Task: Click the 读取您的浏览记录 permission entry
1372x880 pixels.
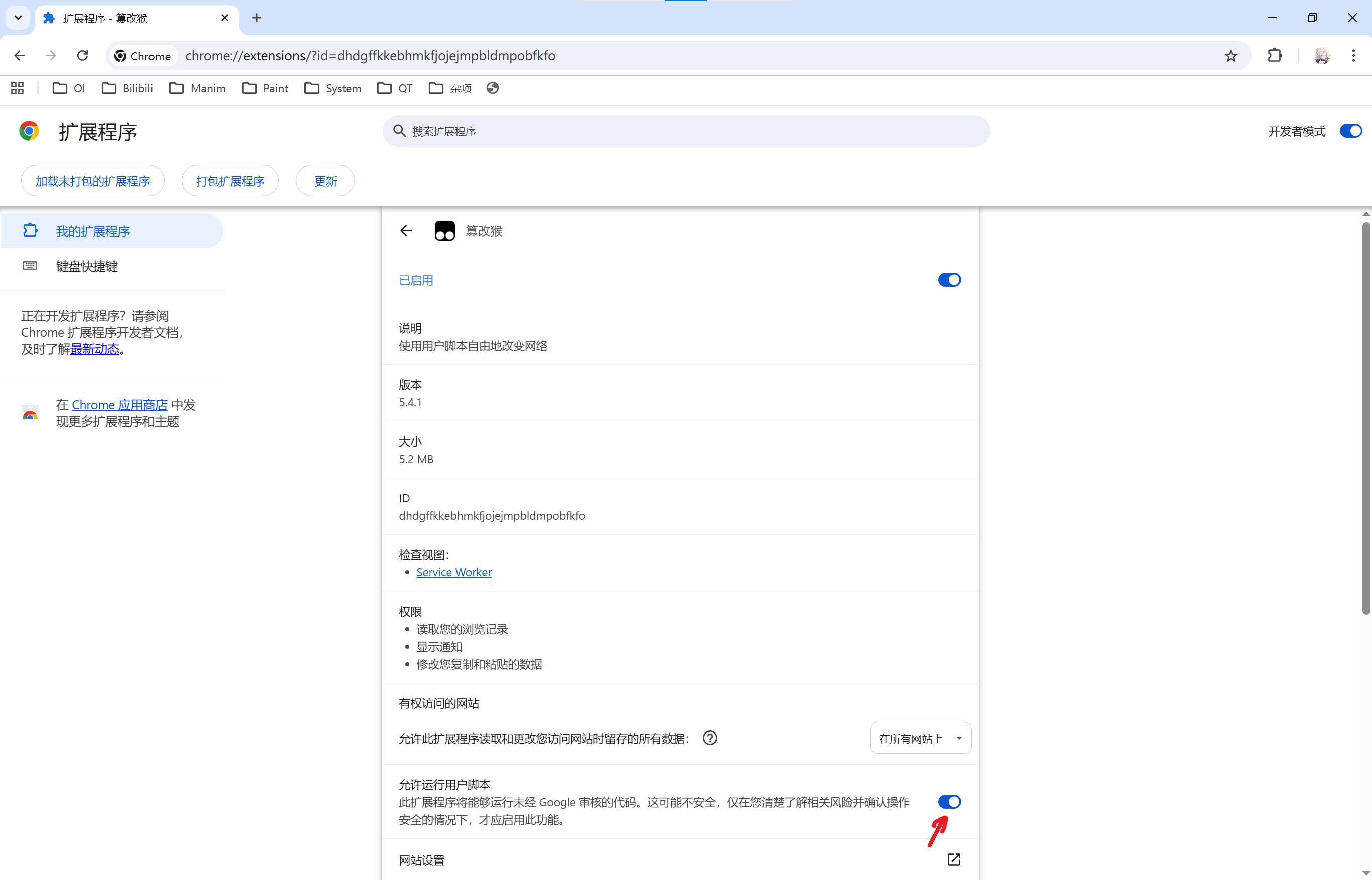Action: 462,629
